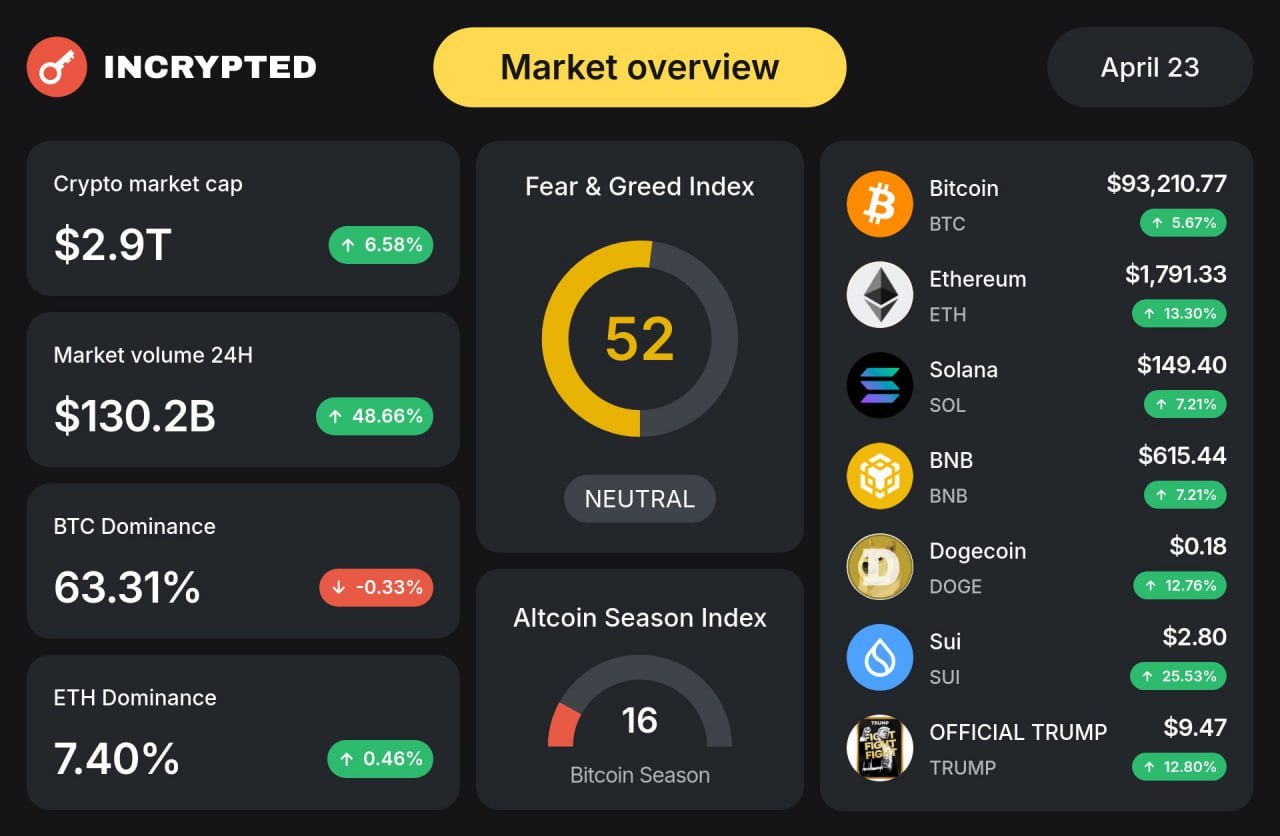Open the Solana logo icon
Image resolution: width=1280 pixels, height=836 pixels.
[x=880, y=385]
